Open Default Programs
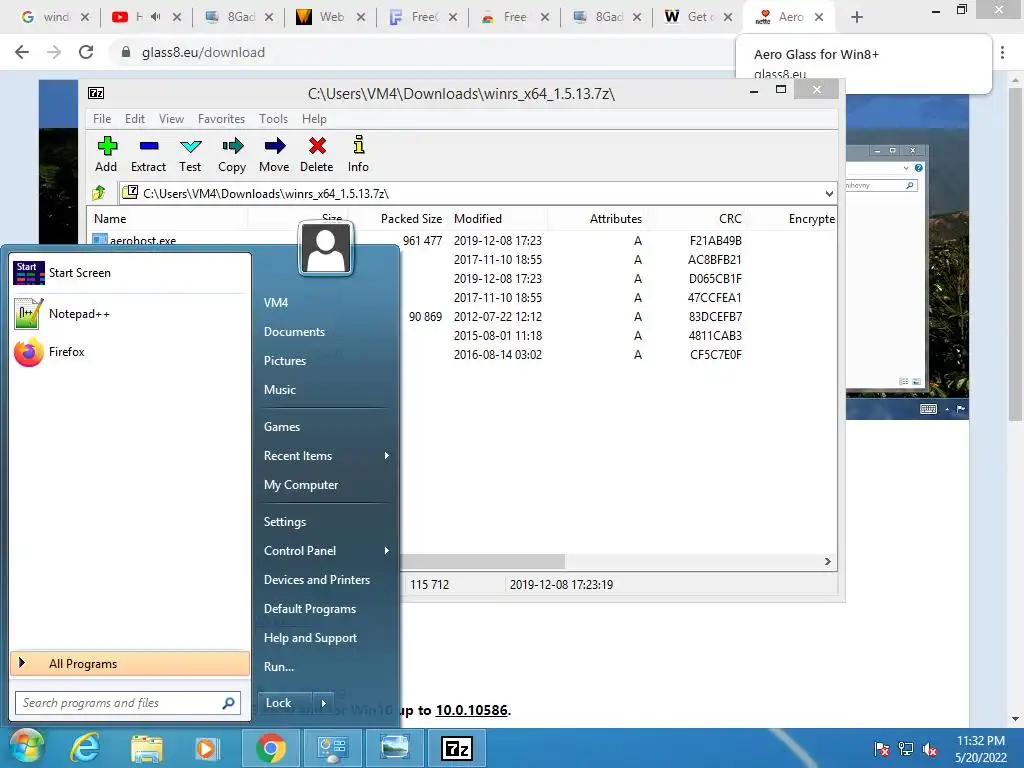The image size is (1024, 768). [x=310, y=609]
